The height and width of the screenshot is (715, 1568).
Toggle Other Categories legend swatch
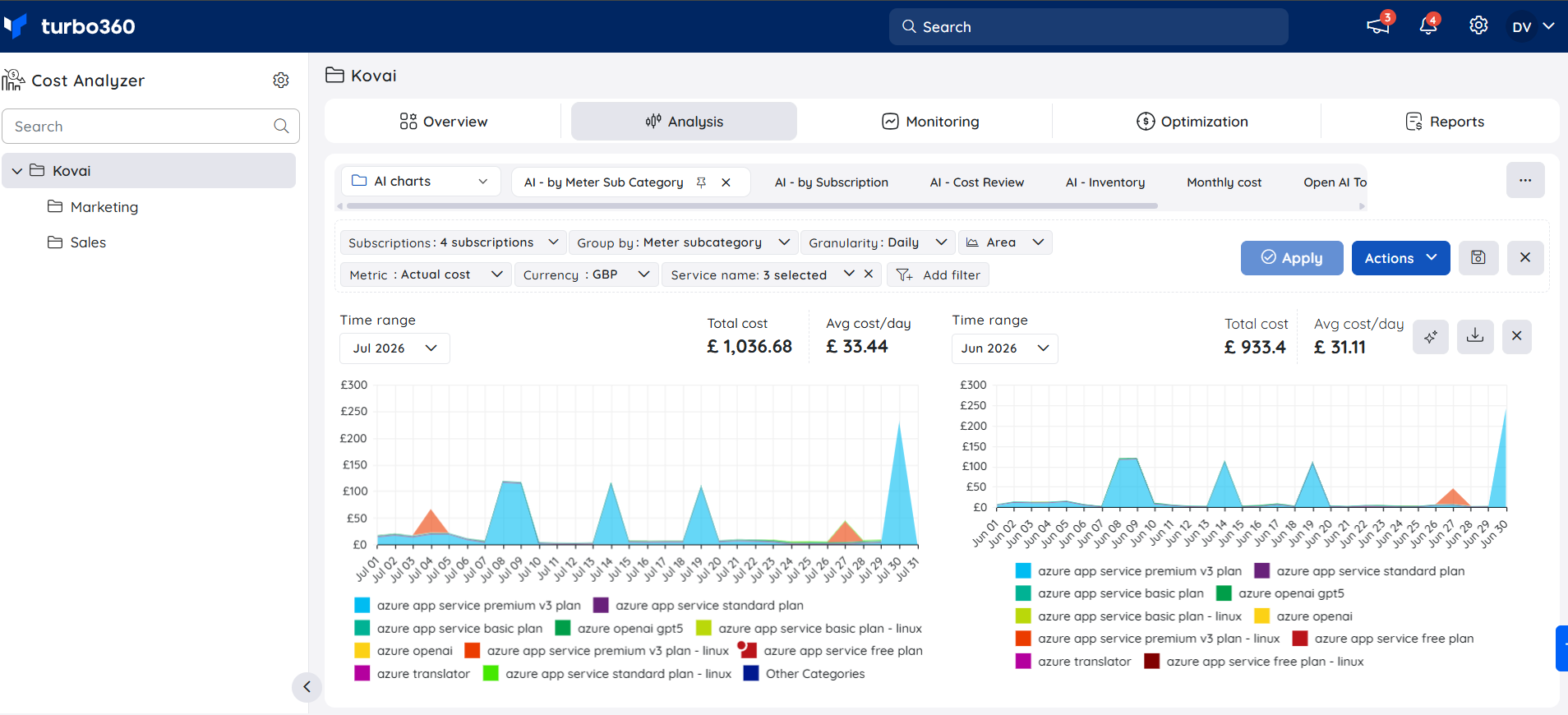point(751,673)
